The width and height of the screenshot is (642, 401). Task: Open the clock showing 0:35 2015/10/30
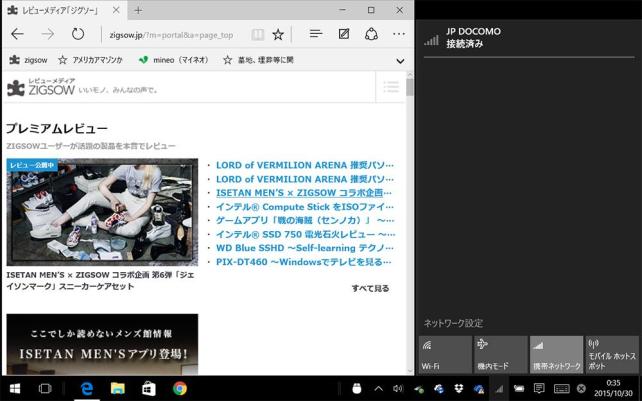click(x=613, y=388)
